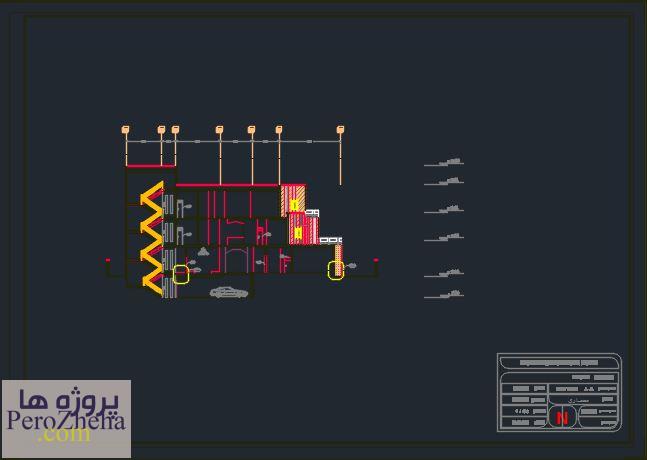Image resolution: width=647 pixels, height=460 pixels.
Task: Click the topmost elevation level marker
Action: [x=444, y=162]
